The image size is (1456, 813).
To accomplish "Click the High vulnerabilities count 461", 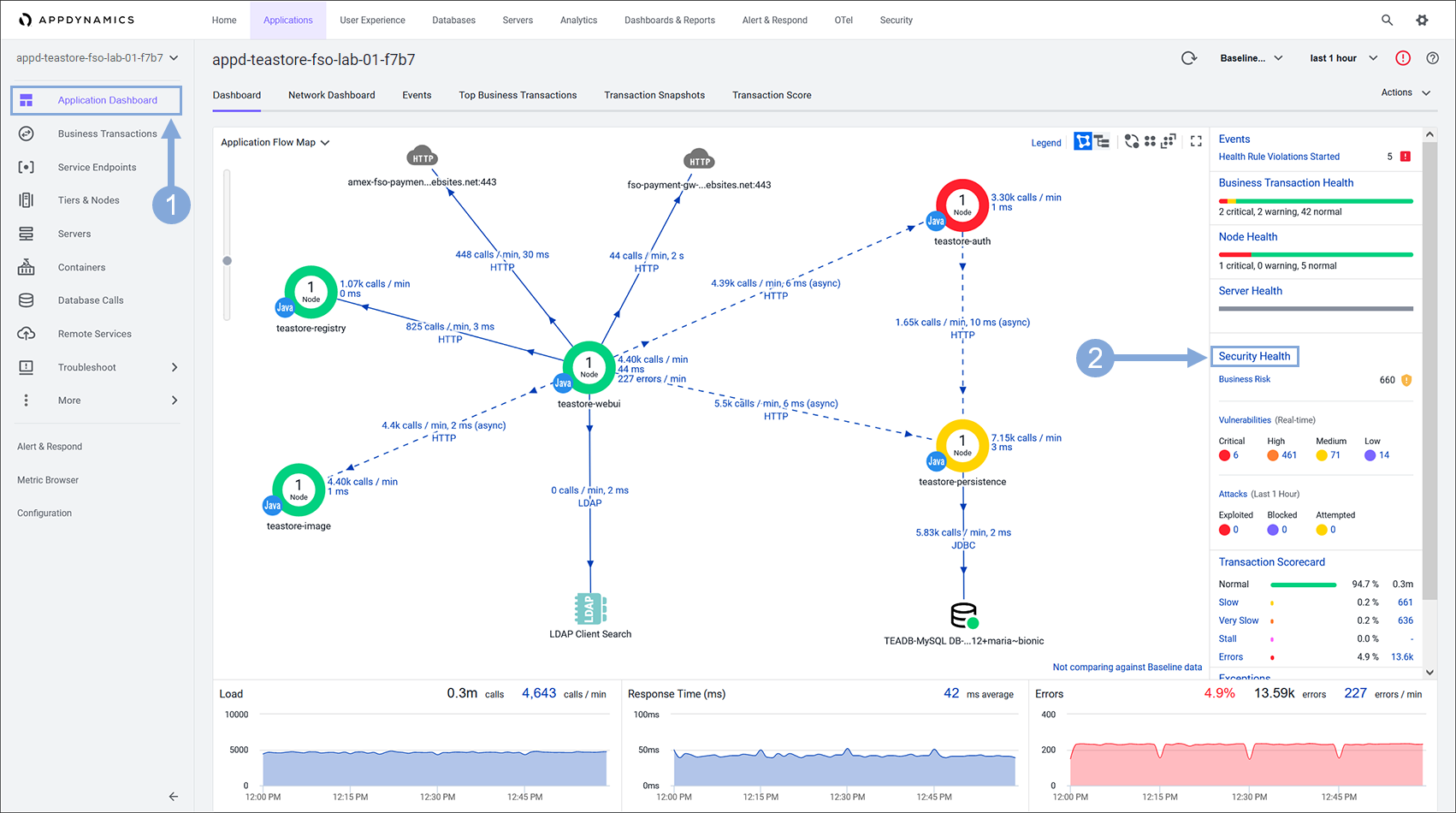I will point(1289,455).
